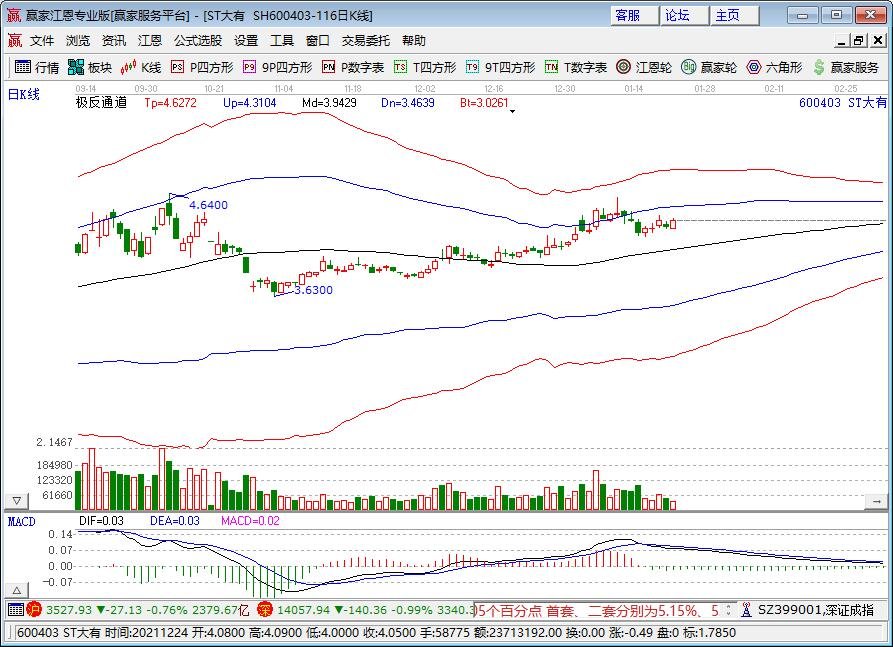Open the 交易委托 menu

tap(366, 40)
